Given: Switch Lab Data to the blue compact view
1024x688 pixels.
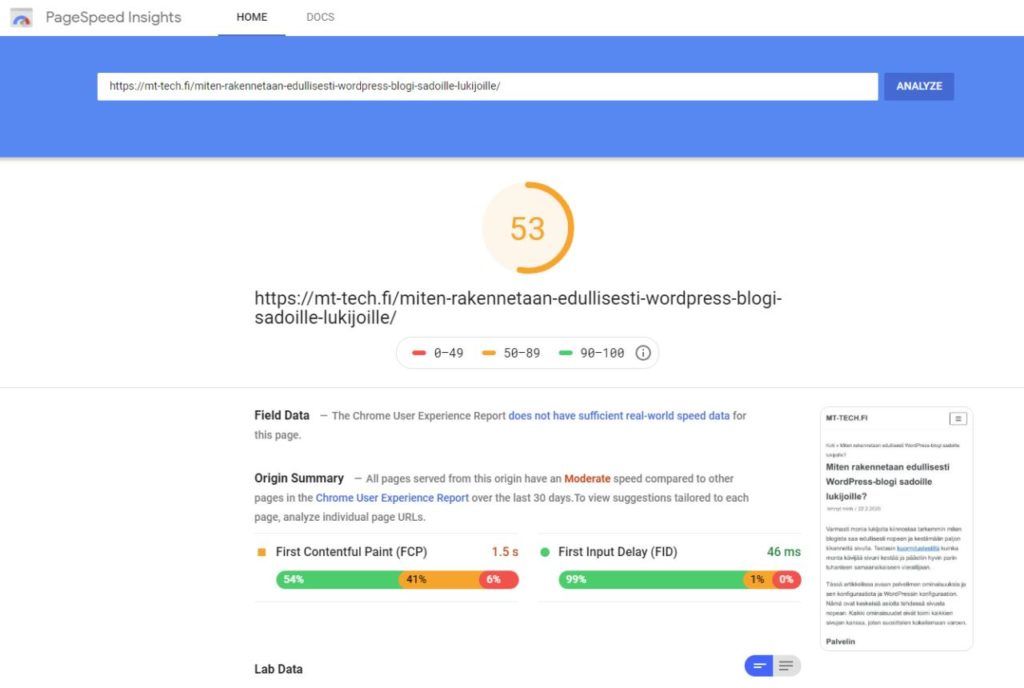Looking at the screenshot, I should click(x=760, y=666).
